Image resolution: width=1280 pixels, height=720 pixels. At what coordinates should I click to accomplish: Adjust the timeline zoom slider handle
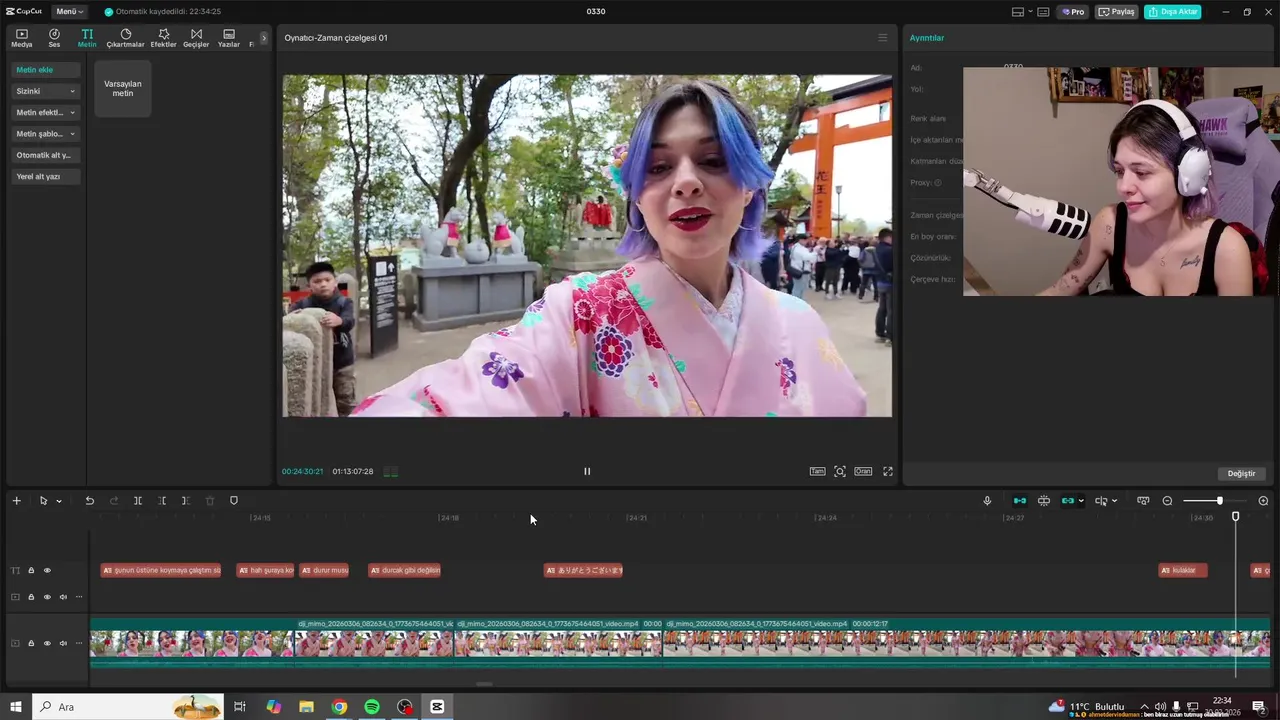pos(1219,501)
